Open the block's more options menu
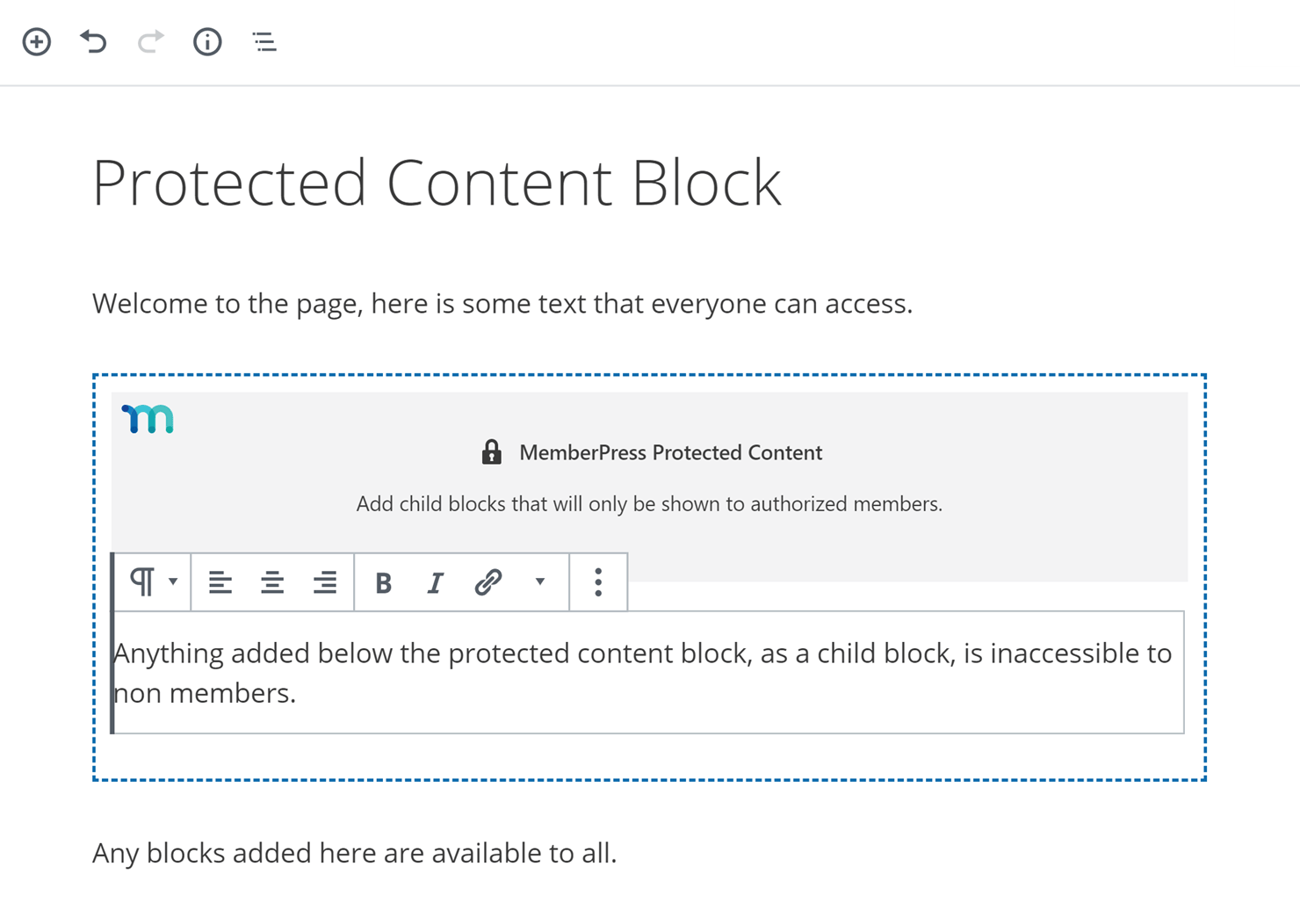 598,581
